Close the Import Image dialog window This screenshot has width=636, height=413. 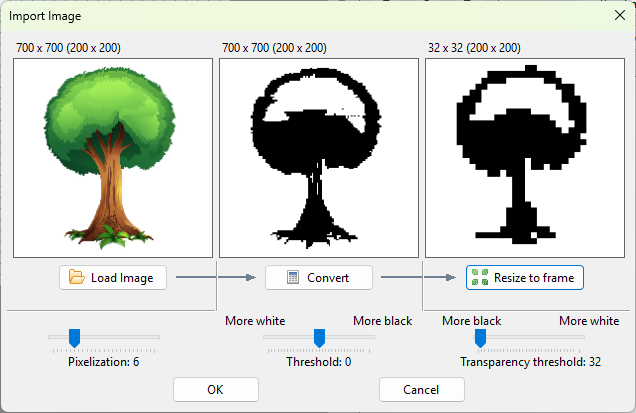click(x=620, y=15)
